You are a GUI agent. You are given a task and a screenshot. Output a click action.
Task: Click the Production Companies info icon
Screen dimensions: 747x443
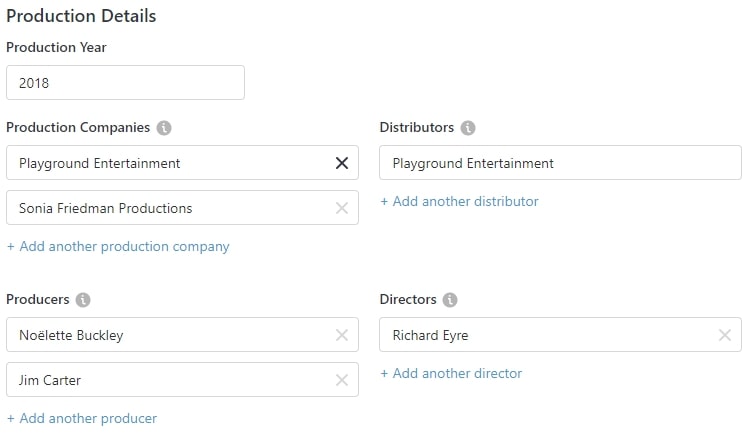click(164, 128)
